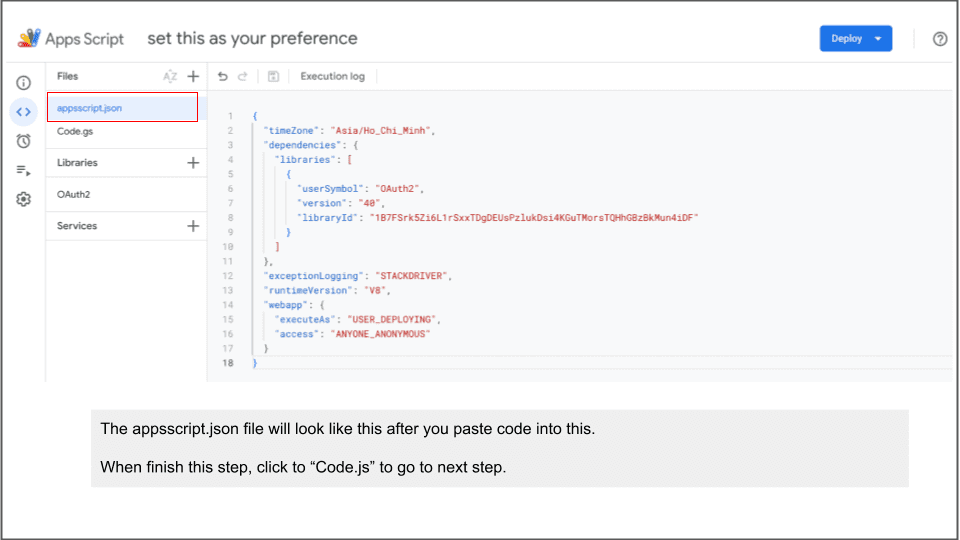
Task: Click the Save project disk icon
Action: click(273, 76)
